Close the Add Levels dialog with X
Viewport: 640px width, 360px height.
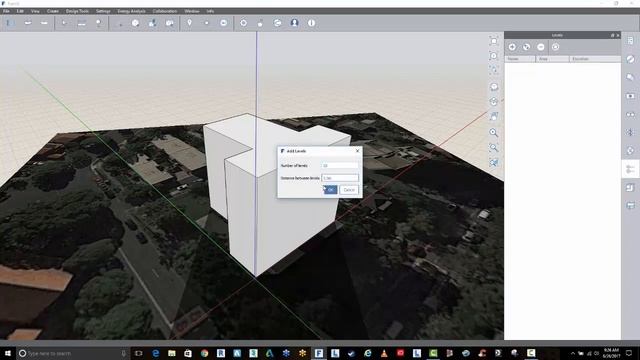[x=358, y=151]
